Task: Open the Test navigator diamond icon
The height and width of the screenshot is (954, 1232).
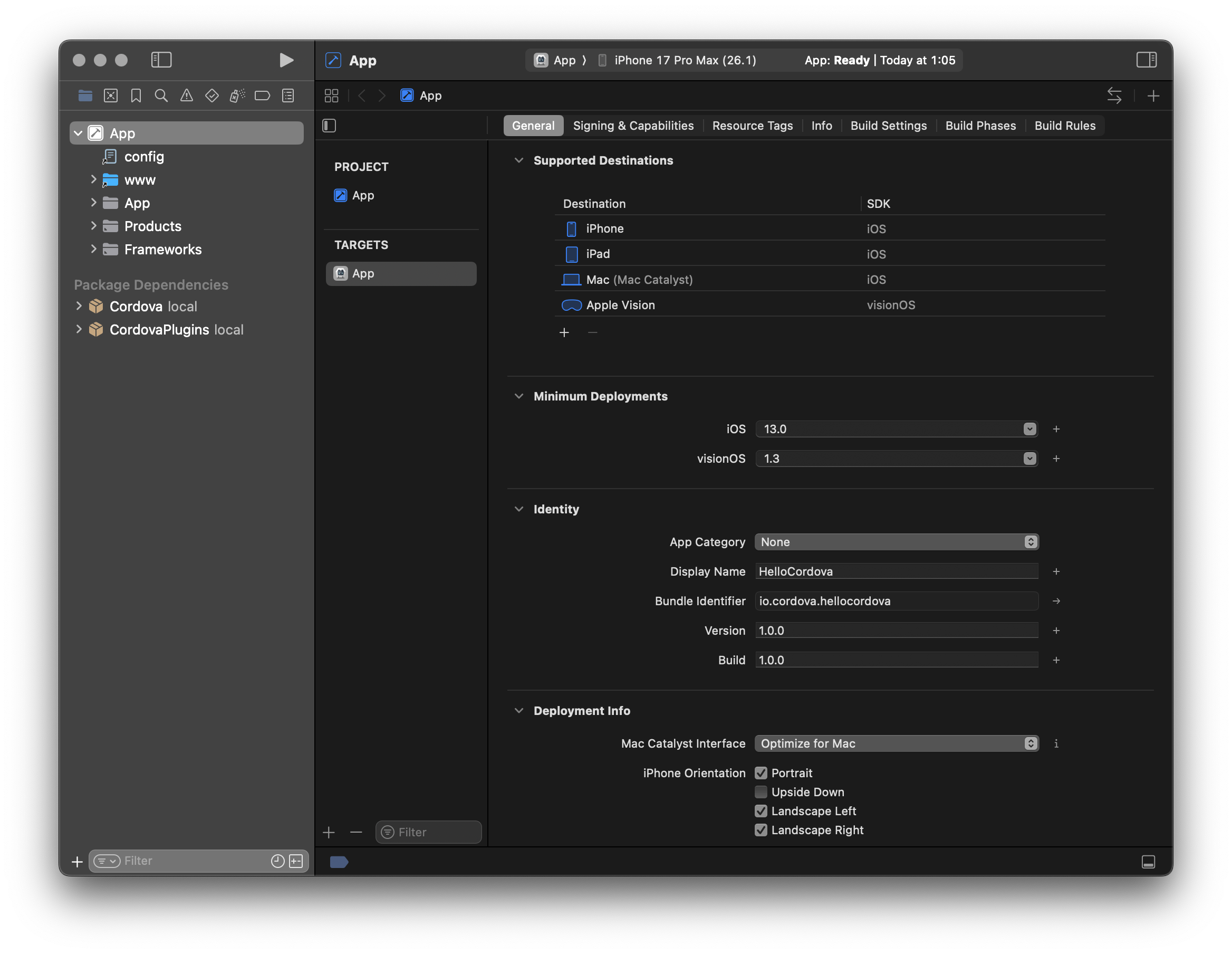Action: point(212,96)
